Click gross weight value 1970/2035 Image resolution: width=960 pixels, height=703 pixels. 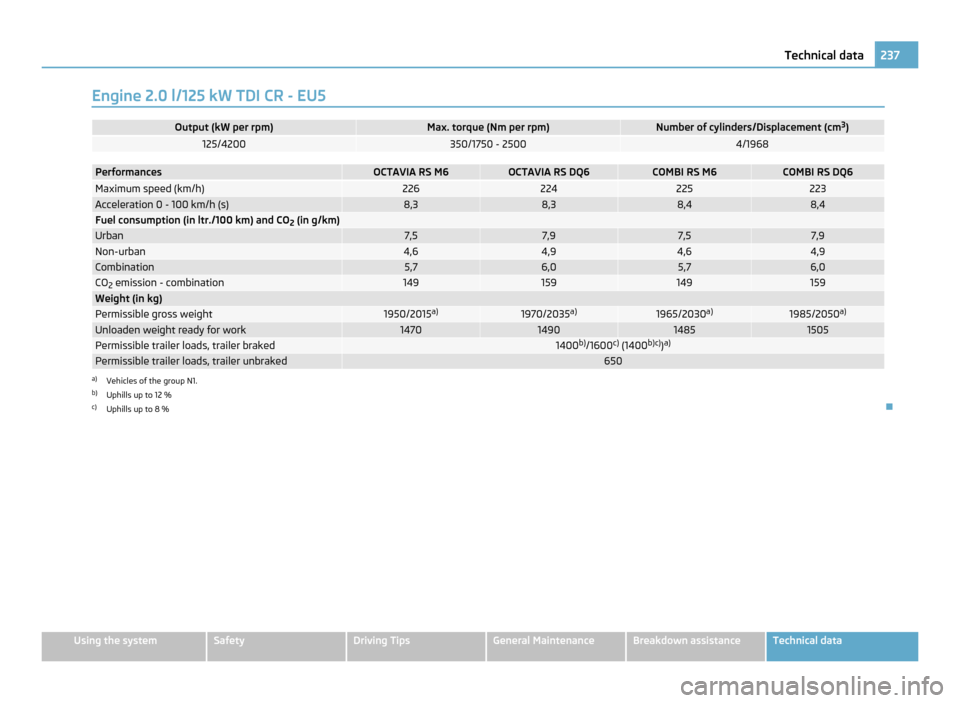click(x=549, y=314)
